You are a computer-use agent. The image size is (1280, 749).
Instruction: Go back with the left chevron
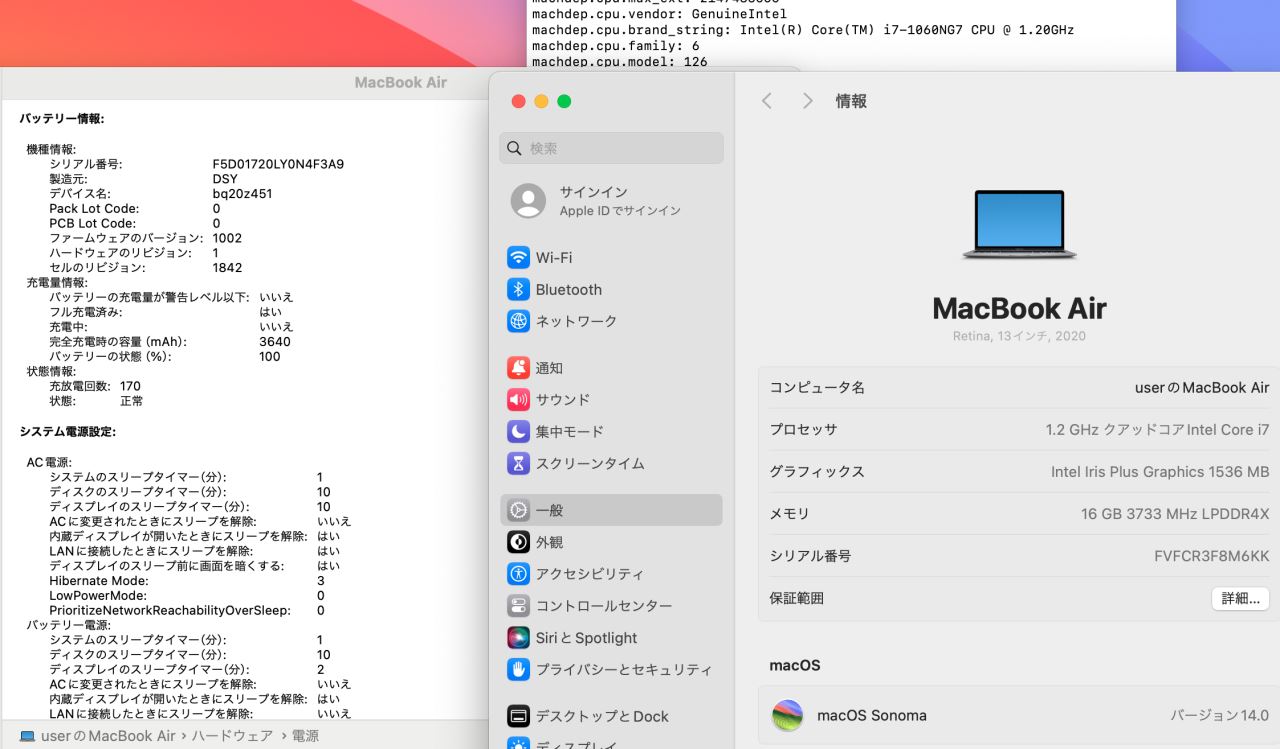(x=767, y=101)
